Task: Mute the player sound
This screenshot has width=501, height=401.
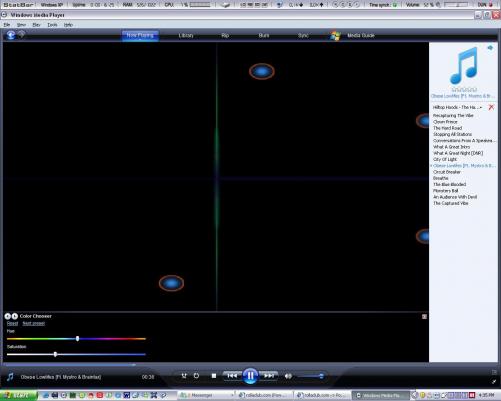Action: point(288,376)
